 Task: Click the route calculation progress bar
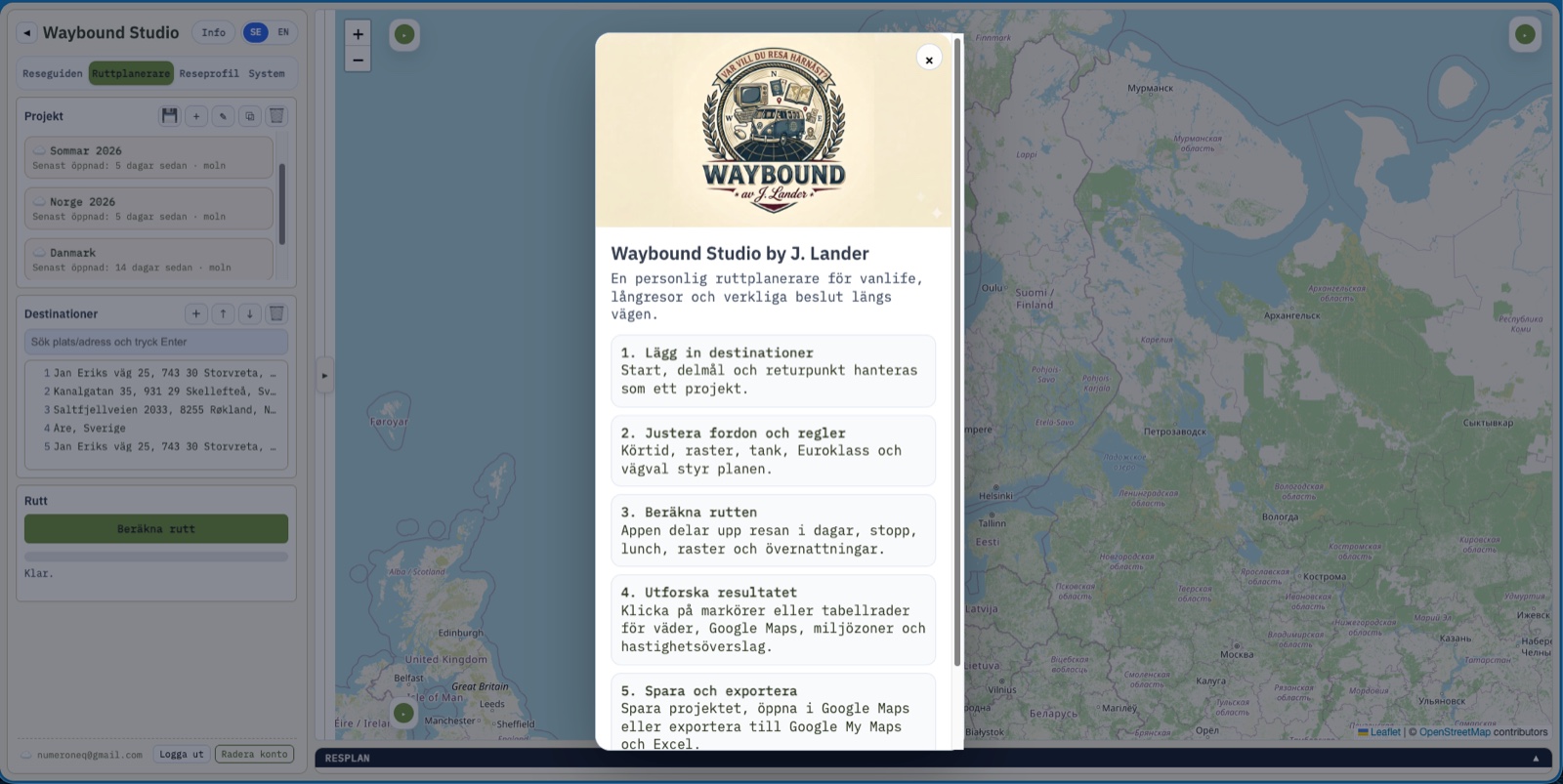coord(156,557)
